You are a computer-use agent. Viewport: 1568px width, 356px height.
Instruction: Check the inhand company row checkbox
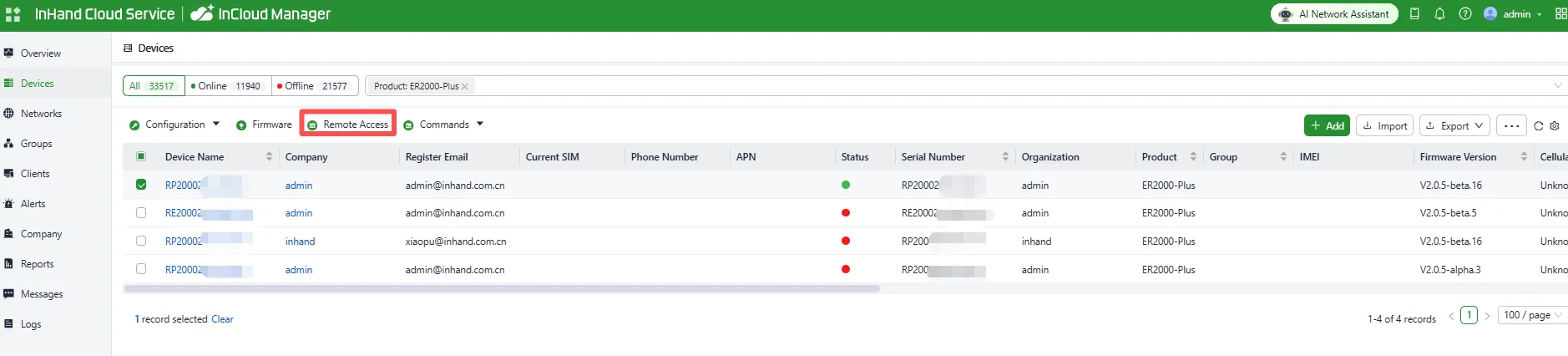[x=141, y=241]
